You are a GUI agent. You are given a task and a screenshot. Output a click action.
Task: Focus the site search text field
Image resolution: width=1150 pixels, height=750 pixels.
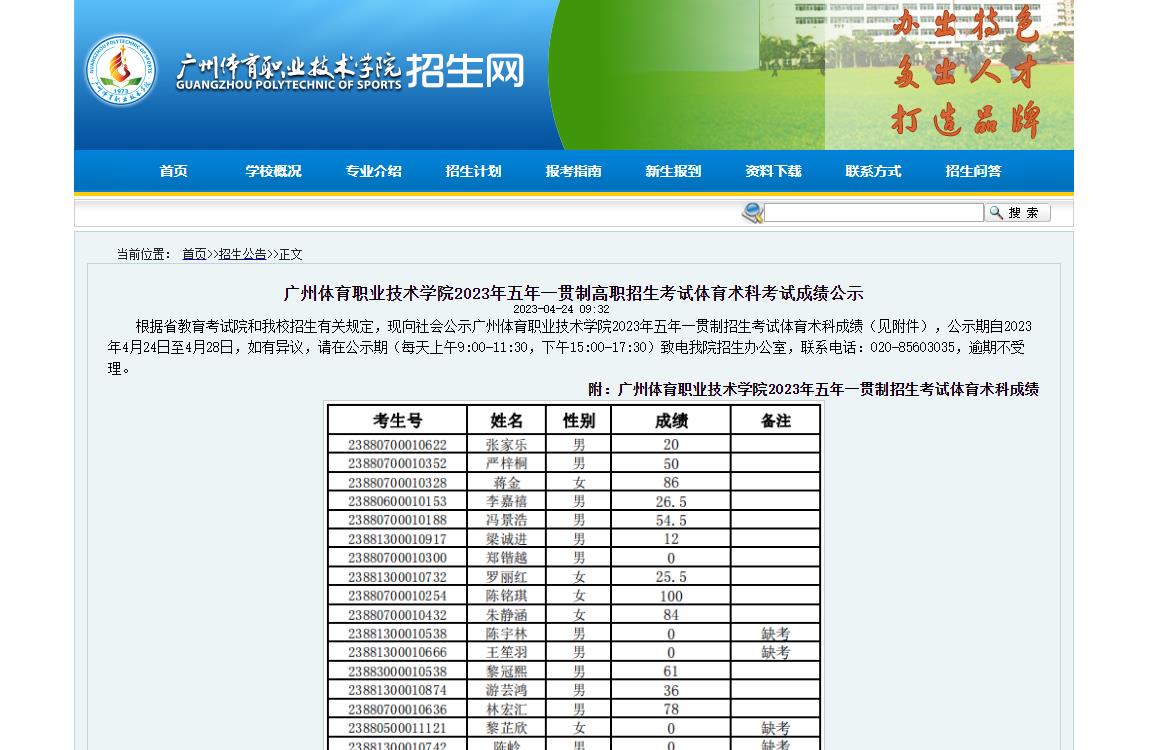[874, 213]
